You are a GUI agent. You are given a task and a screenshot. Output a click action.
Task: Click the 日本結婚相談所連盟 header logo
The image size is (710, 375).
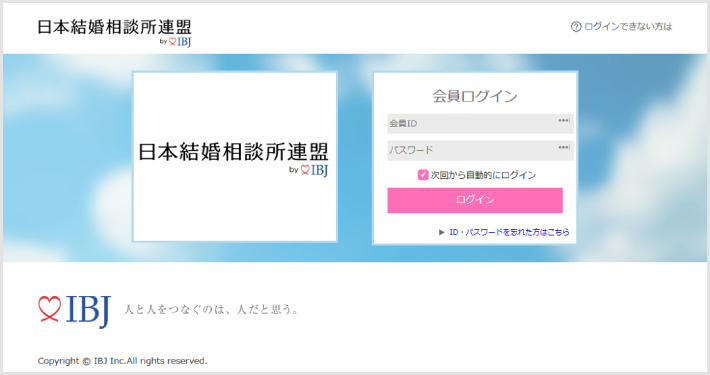(114, 33)
